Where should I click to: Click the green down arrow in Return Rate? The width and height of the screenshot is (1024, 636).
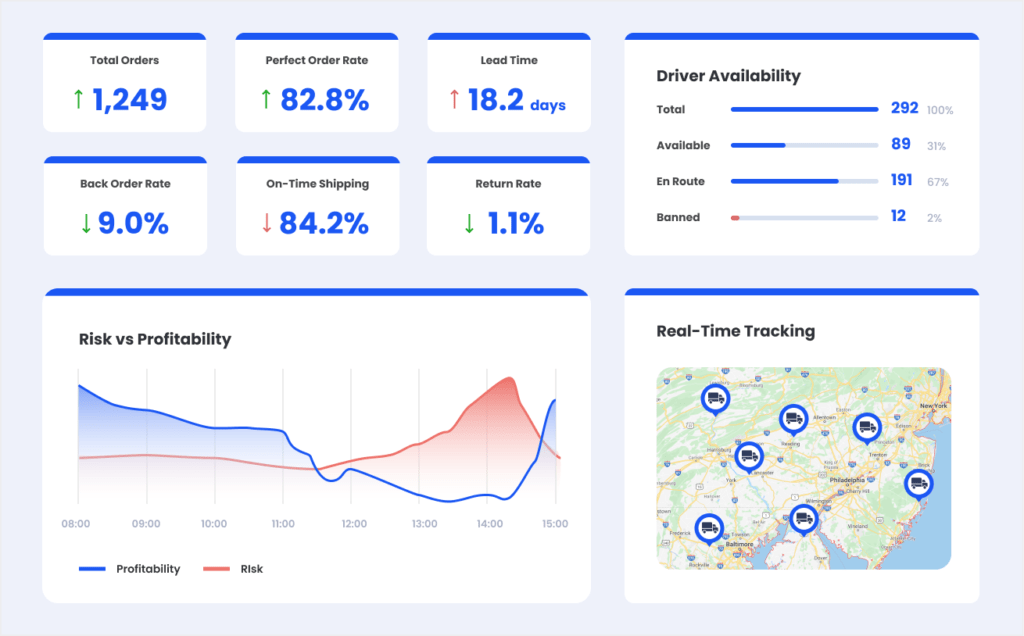(x=469, y=224)
